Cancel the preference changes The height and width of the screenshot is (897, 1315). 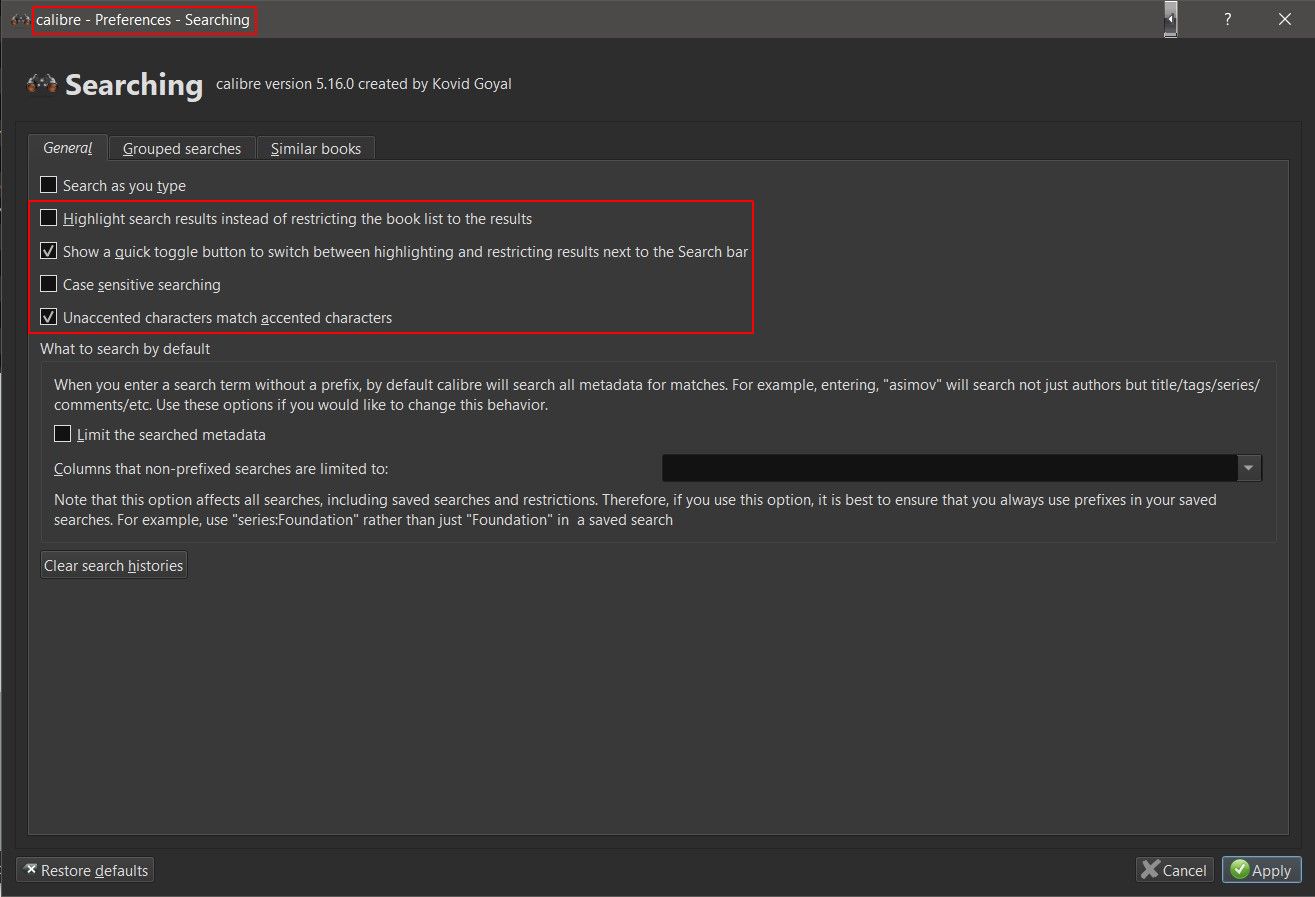tap(1174, 870)
